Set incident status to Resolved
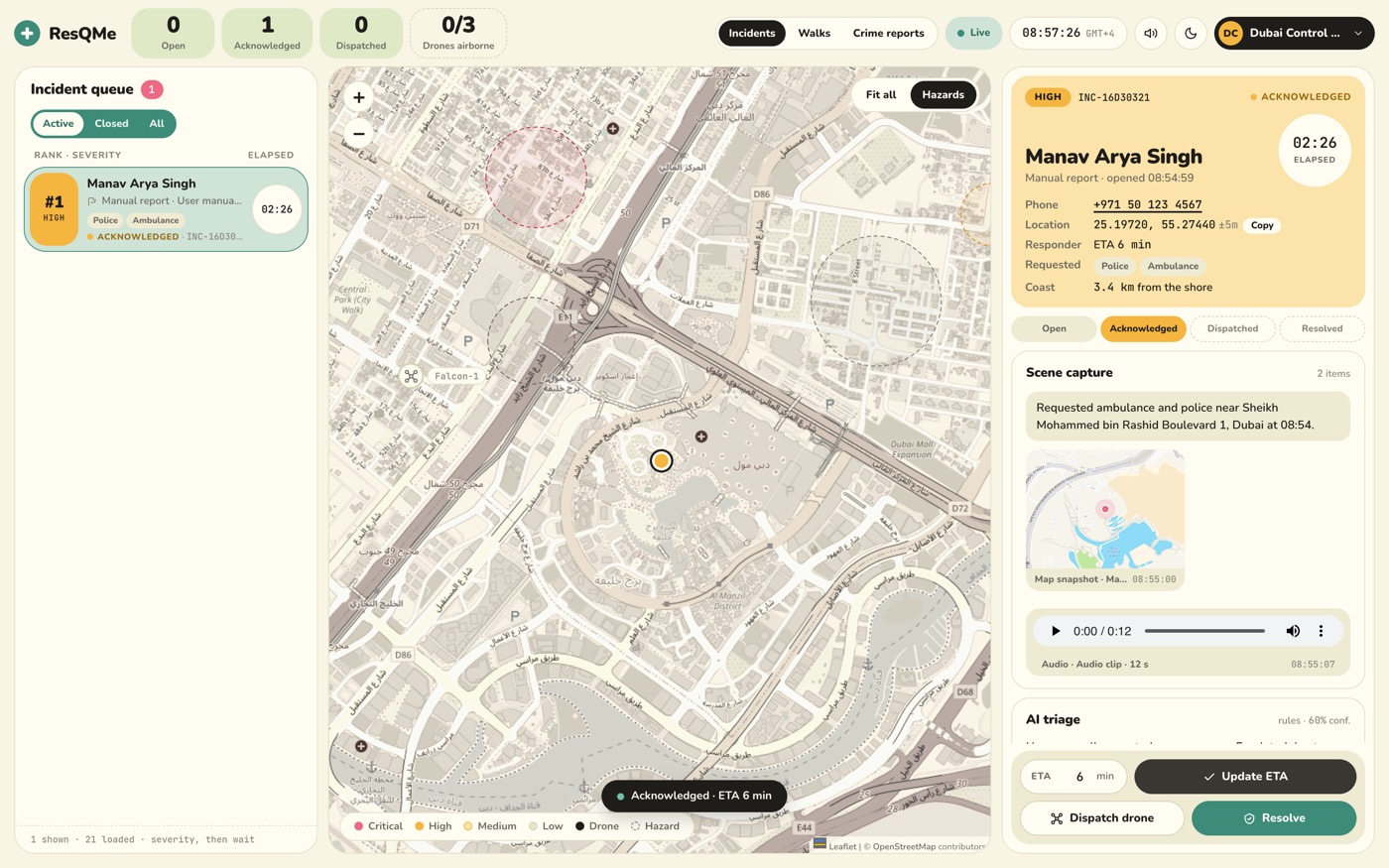The image size is (1389, 868). 1322,328
